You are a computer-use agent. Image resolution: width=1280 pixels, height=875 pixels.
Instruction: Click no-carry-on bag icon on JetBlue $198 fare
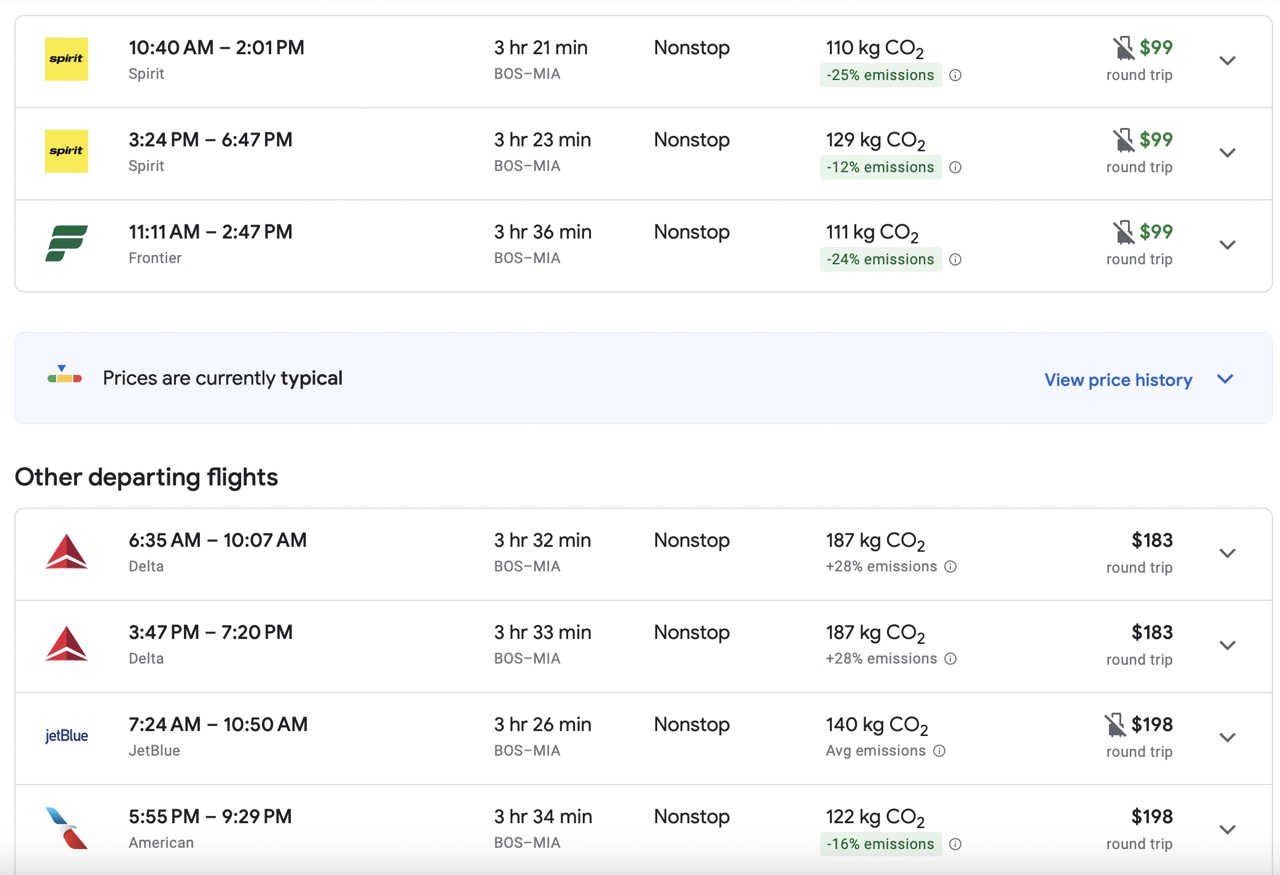[x=1115, y=725]
